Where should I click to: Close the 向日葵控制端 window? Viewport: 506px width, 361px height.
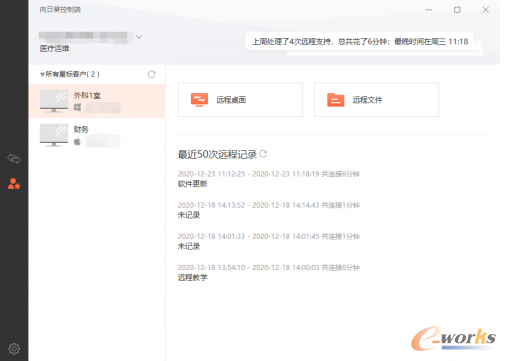[486, 10]
